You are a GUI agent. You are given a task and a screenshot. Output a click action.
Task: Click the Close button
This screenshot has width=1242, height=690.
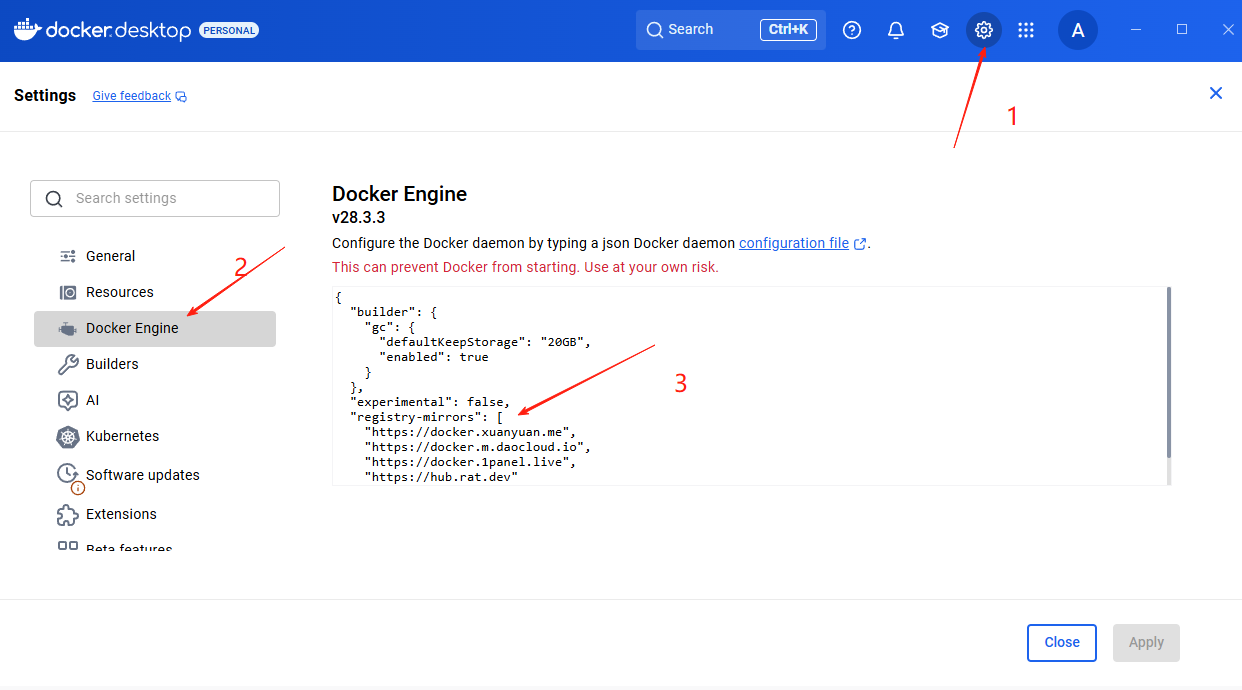click(1062, 642)
